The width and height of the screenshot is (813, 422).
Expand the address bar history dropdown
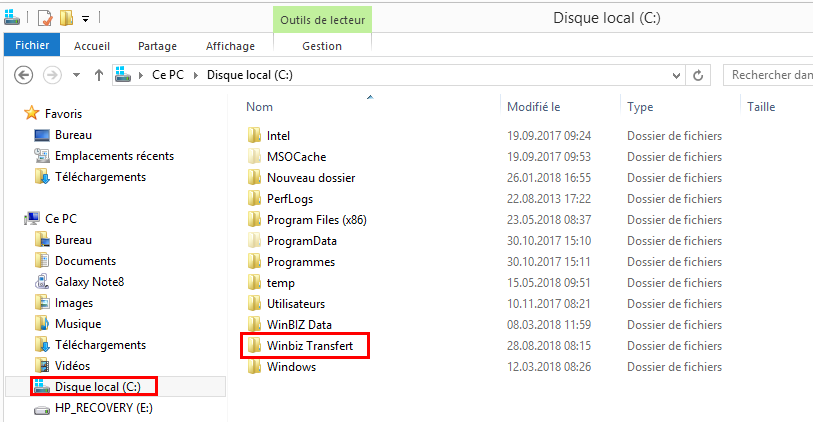(x=674, y=75)
